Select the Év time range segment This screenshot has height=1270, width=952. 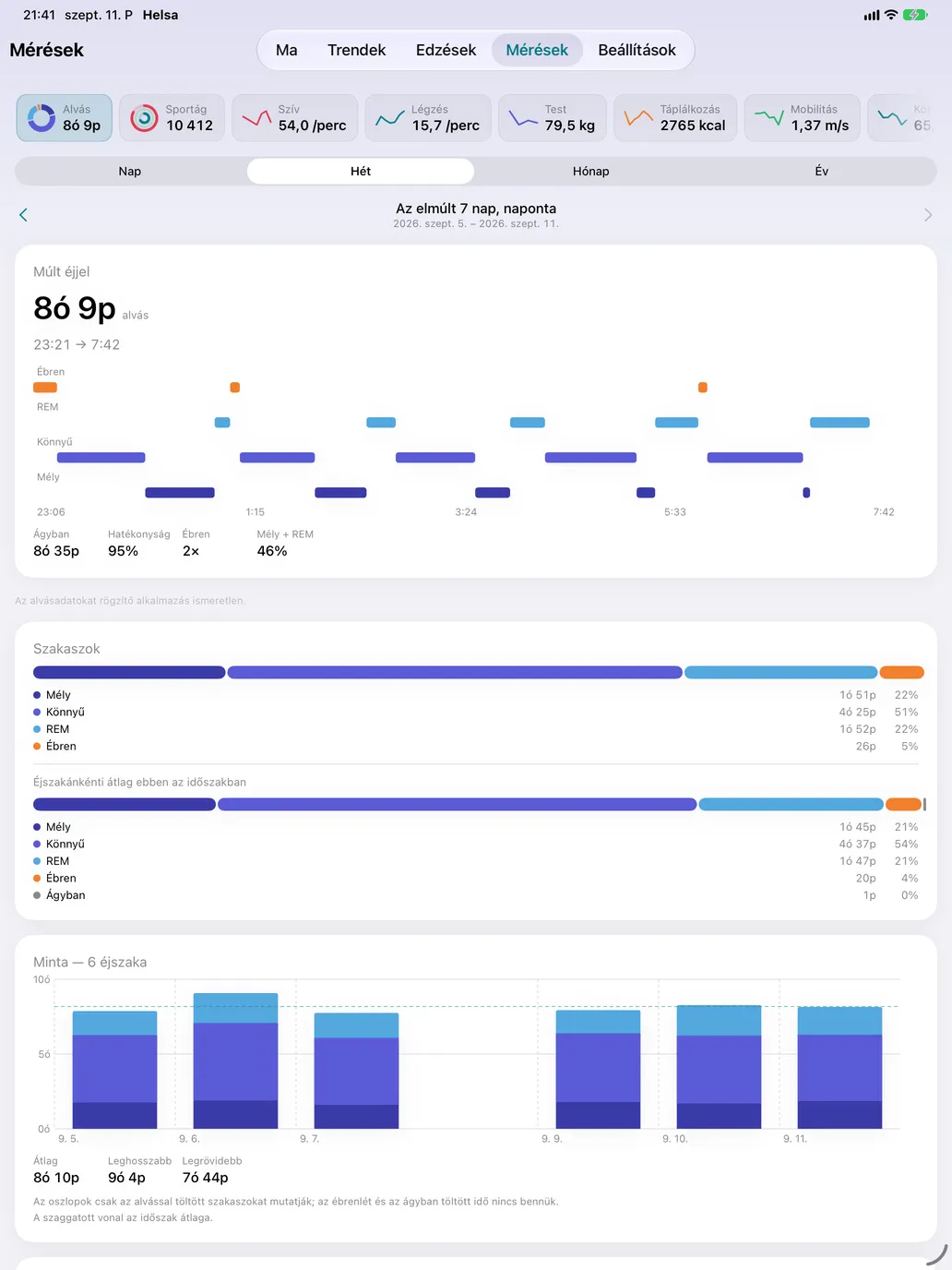(821, 171)
